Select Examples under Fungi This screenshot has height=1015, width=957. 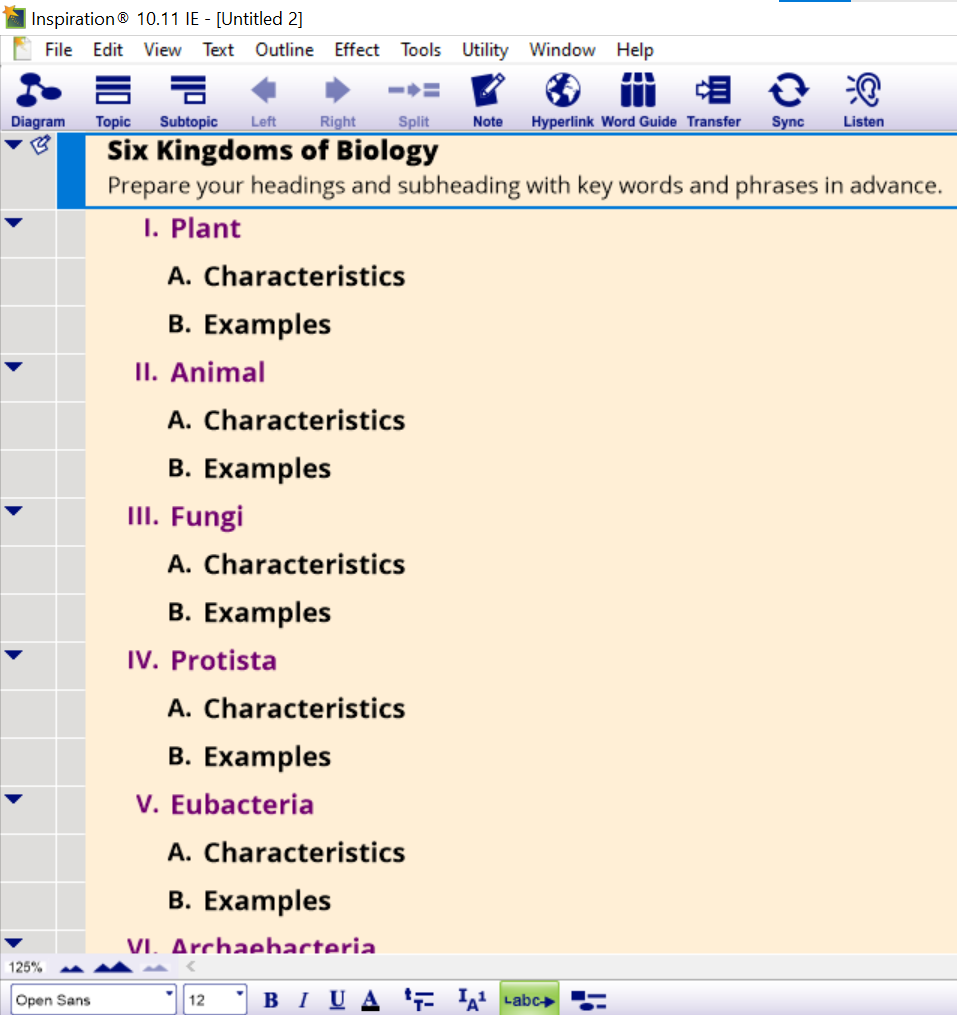point(267,613)
